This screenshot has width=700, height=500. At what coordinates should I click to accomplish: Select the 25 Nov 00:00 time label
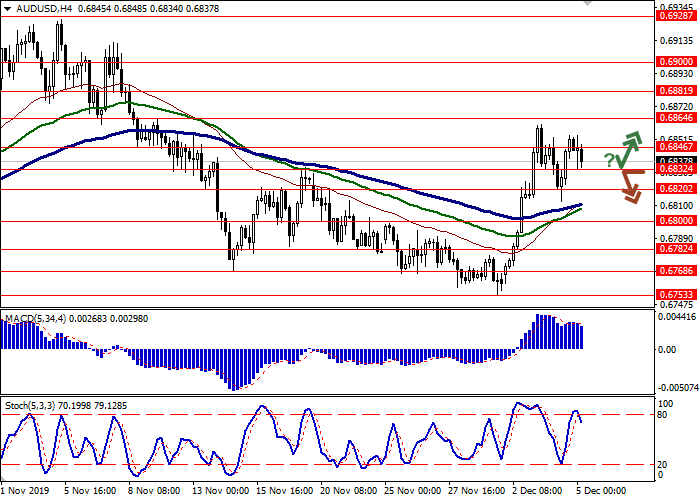(x=411, y=491)
